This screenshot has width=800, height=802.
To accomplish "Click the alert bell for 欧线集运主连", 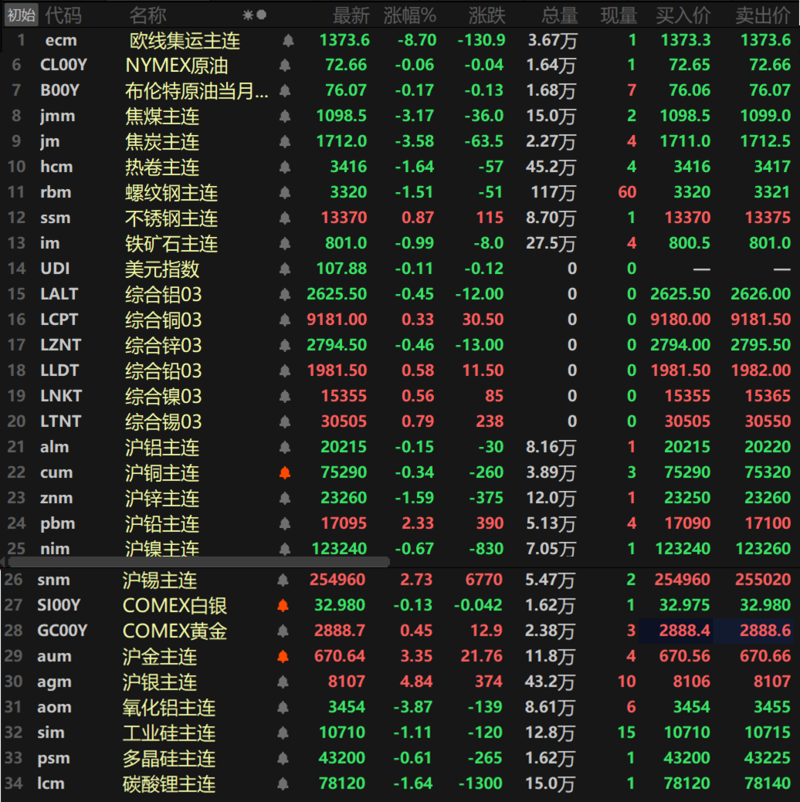I will [x=288, y=40].
